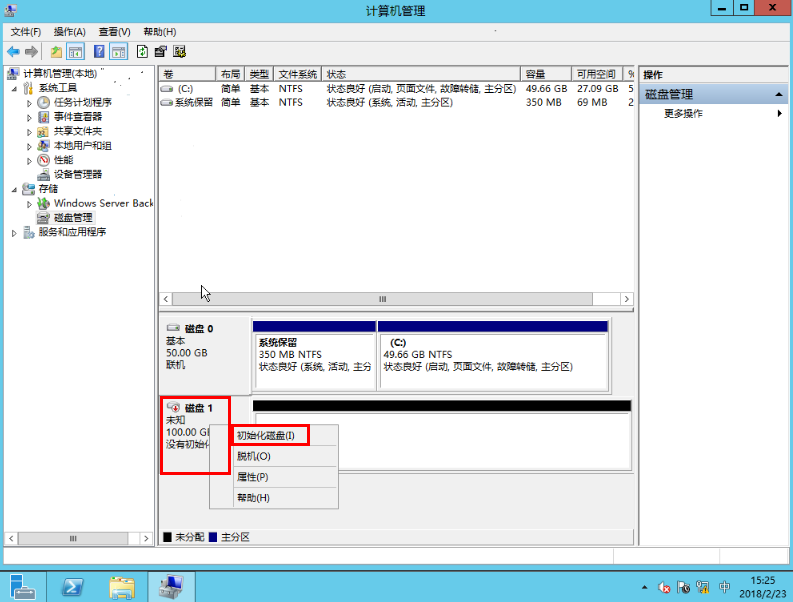Click the tree pane scroll right arrow

pos(146,538)
